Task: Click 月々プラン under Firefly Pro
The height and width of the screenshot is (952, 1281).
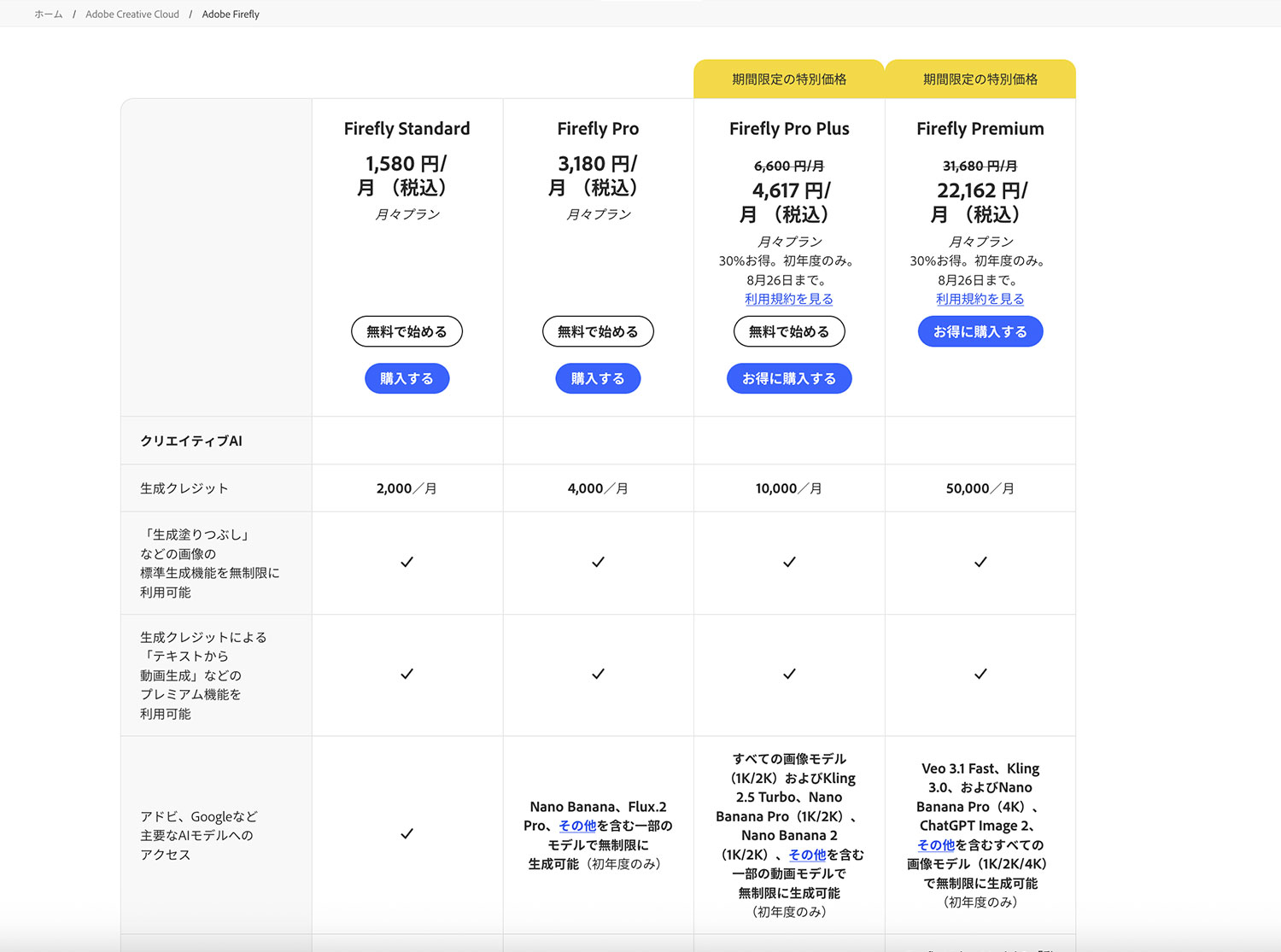Action: click(x=598, y=214)
